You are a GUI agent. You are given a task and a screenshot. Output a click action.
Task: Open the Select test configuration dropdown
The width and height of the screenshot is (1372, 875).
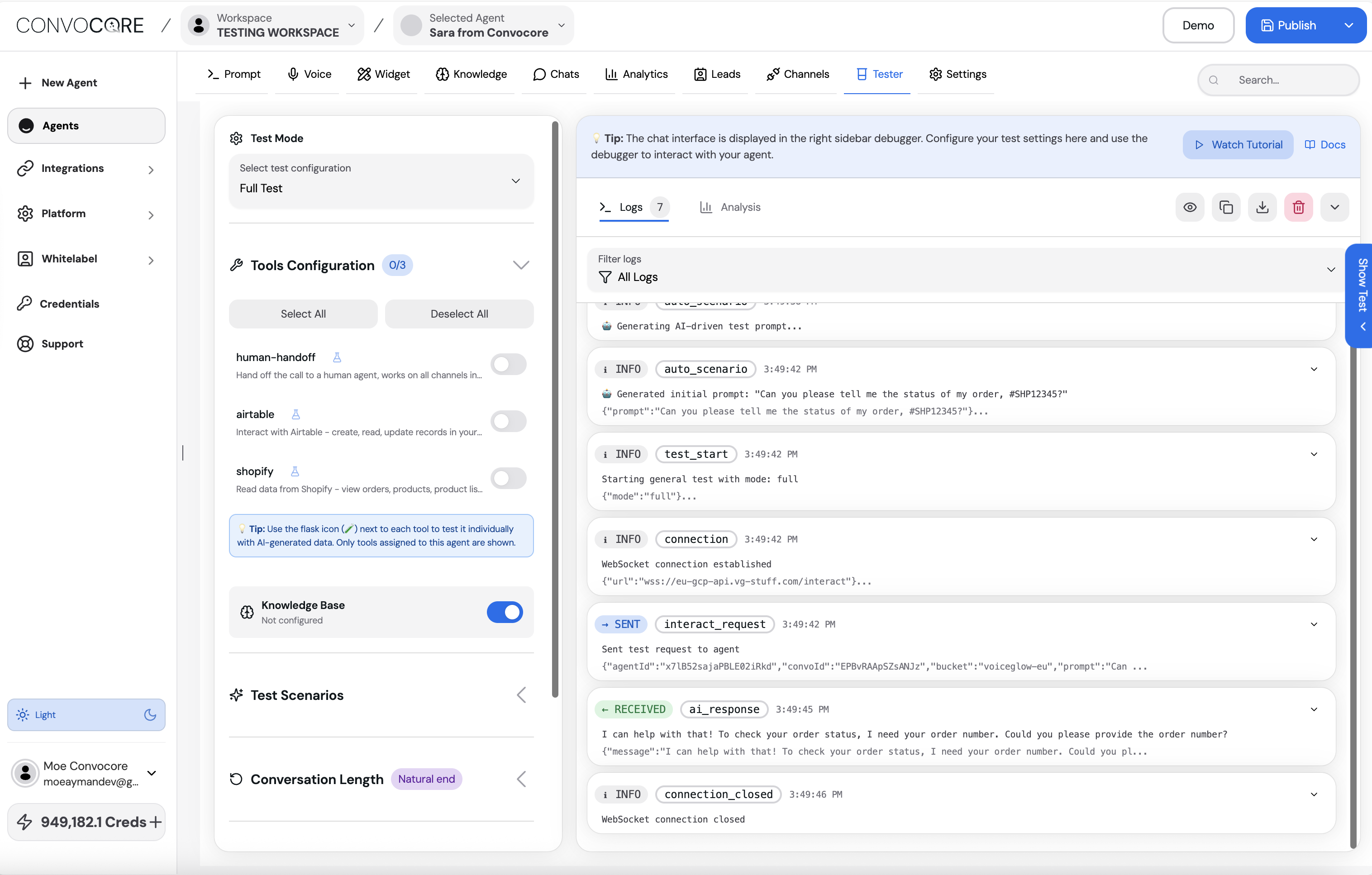pyautogui.click(x=381, y=181)
